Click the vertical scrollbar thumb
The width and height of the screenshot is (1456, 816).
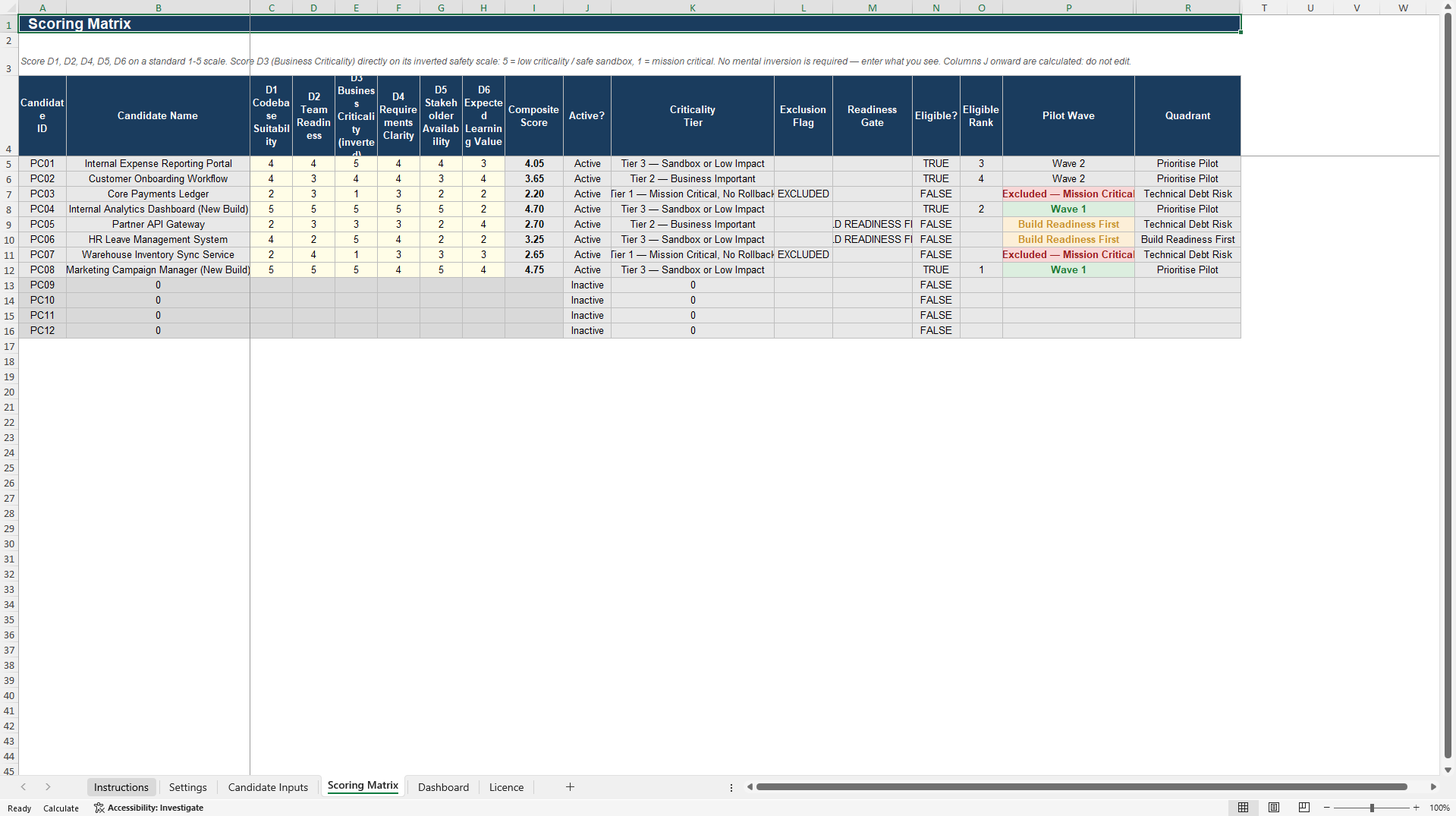pyautogui.click(x=1448, y=387)
